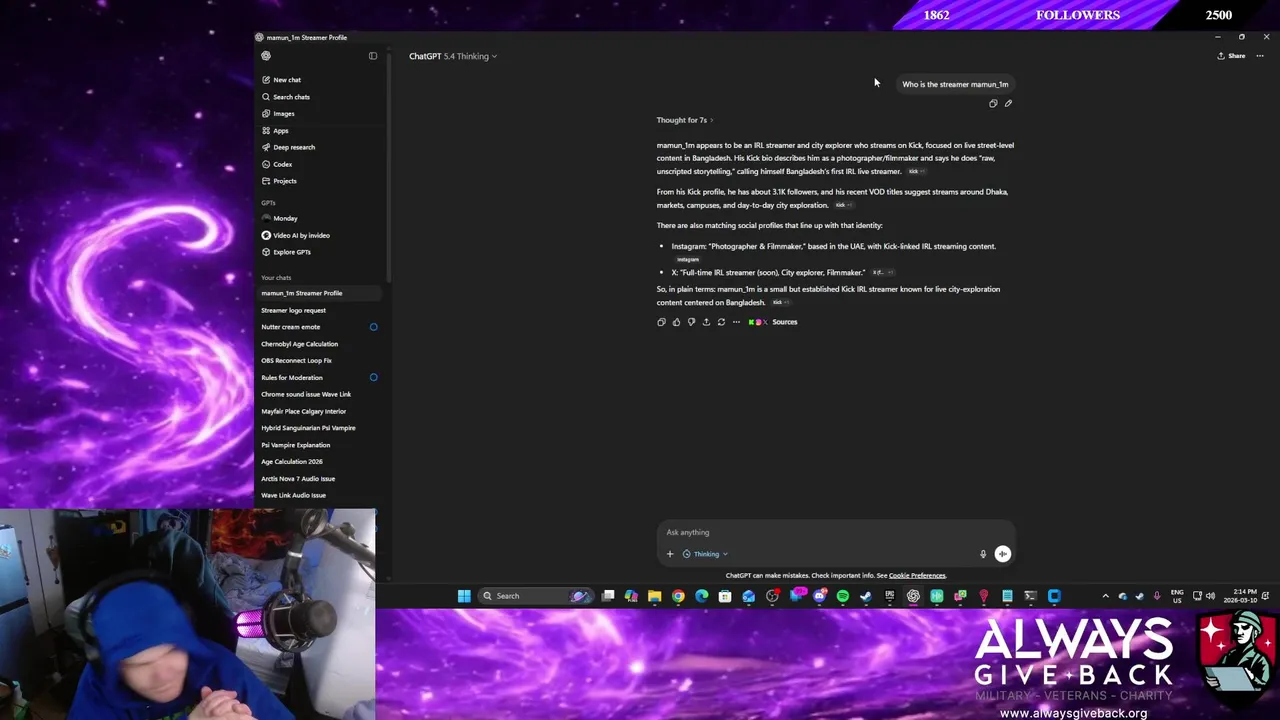Give the response a thumbs down
The width and height of the screenshot is (1280, 720).
[691, 322]
